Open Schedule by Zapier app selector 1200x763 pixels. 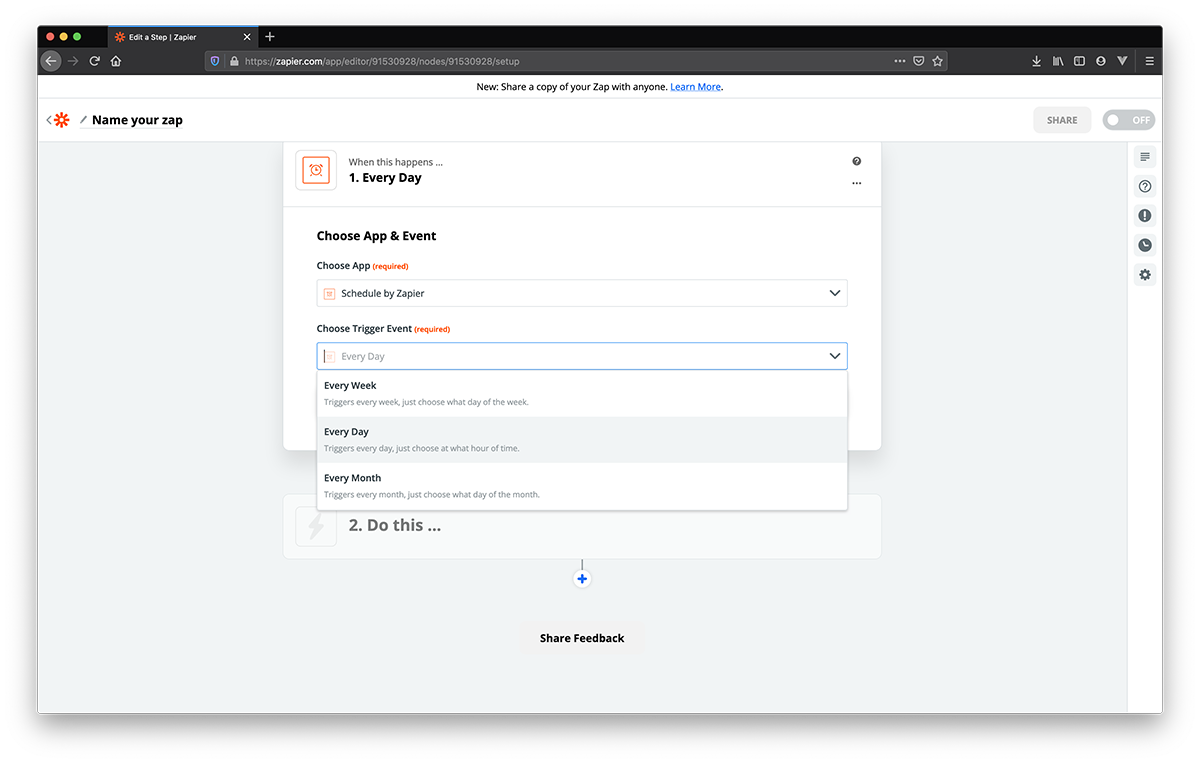click(582, 293)
